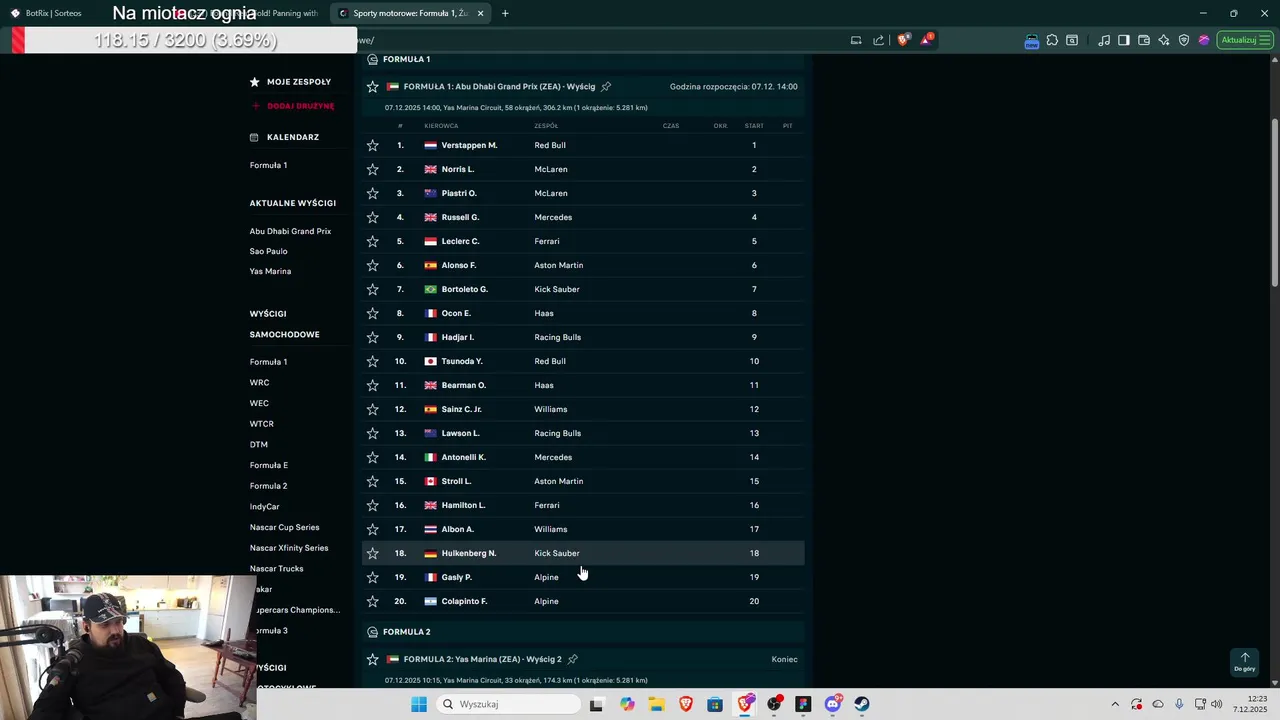
Task: Switch to the Sporty motorowe Formuła 1 tab
Action: click(412, 13)
